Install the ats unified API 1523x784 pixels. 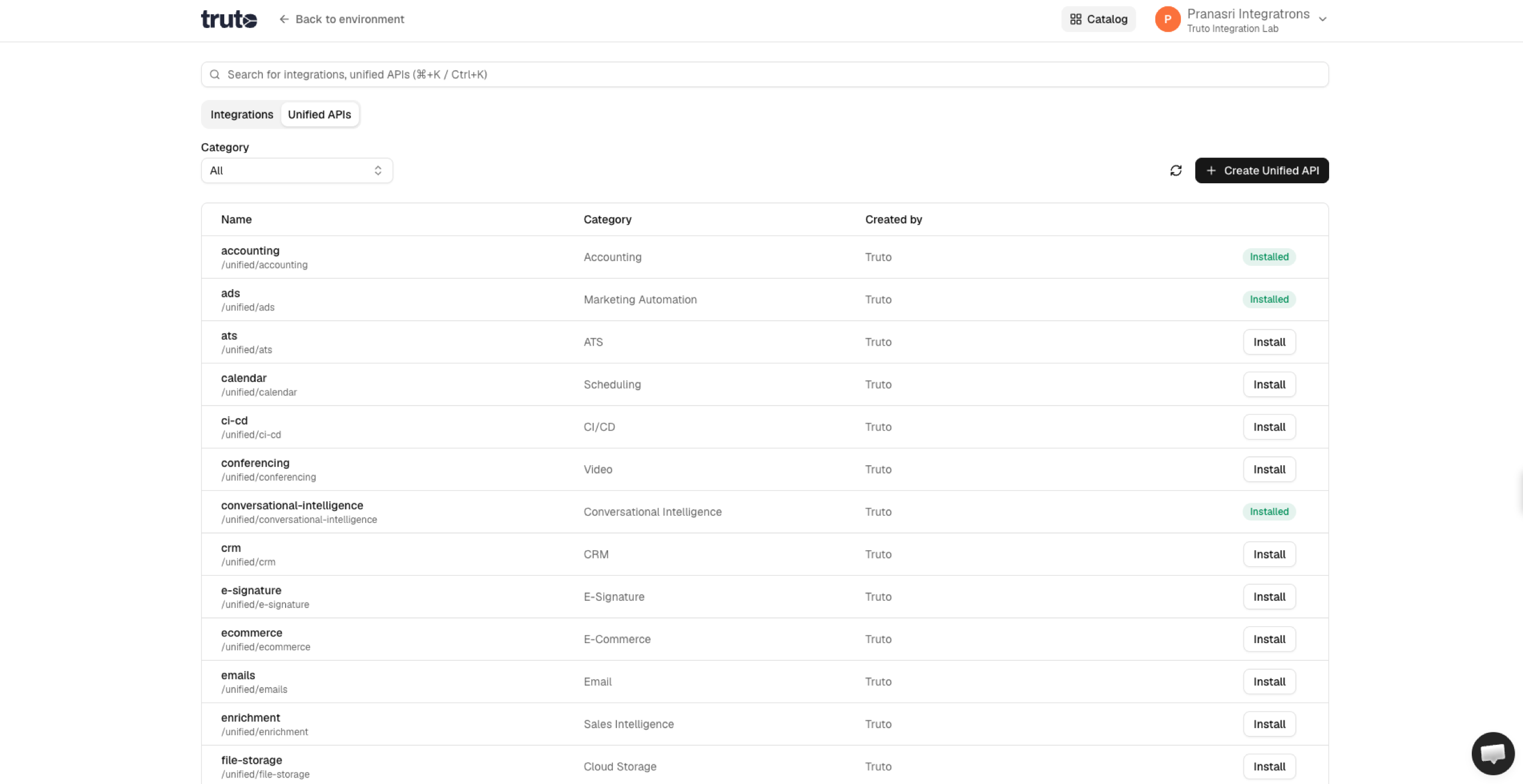click(1269, 342)
